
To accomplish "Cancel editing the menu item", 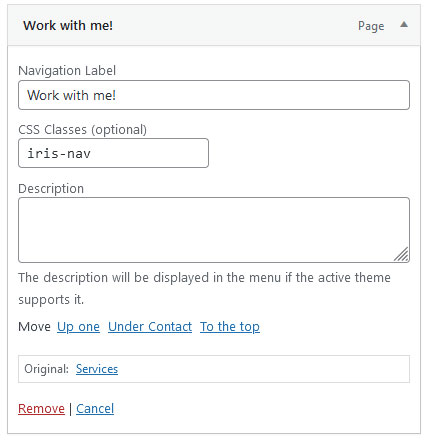I will 95,409.
